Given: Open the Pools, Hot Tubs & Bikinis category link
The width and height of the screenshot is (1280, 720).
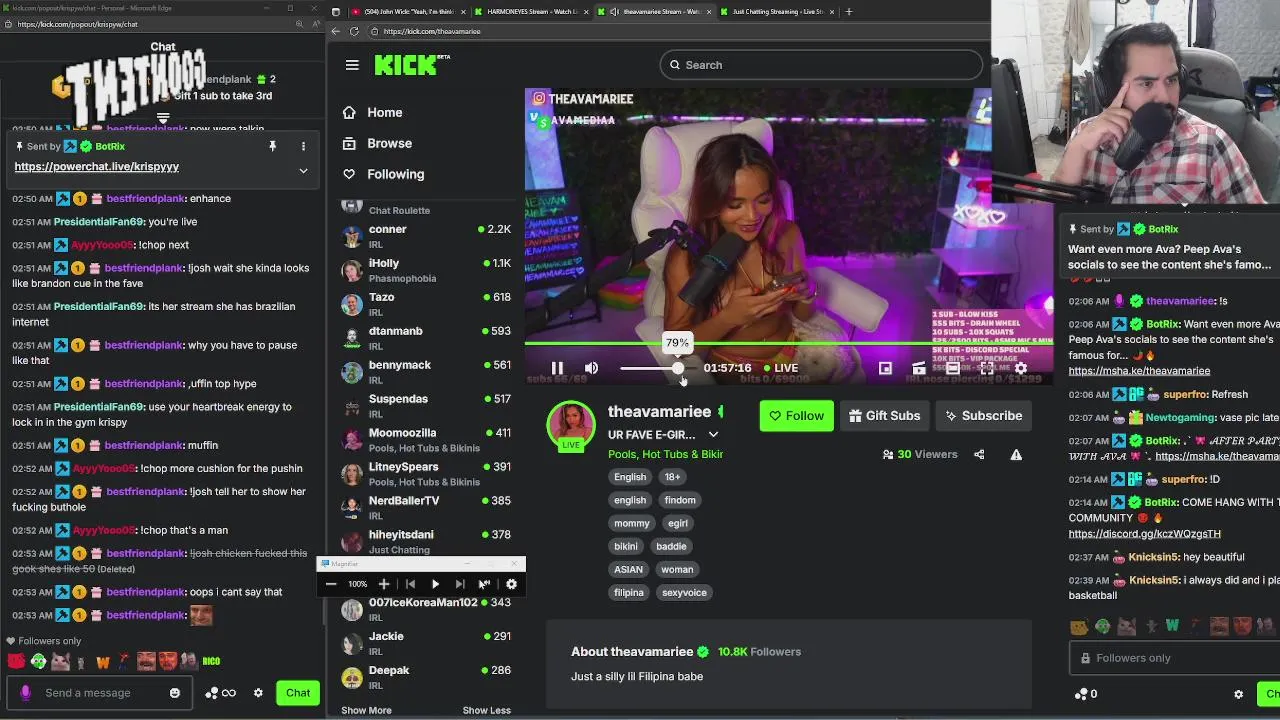Looking at the screenshot, I should pos(665,454).
